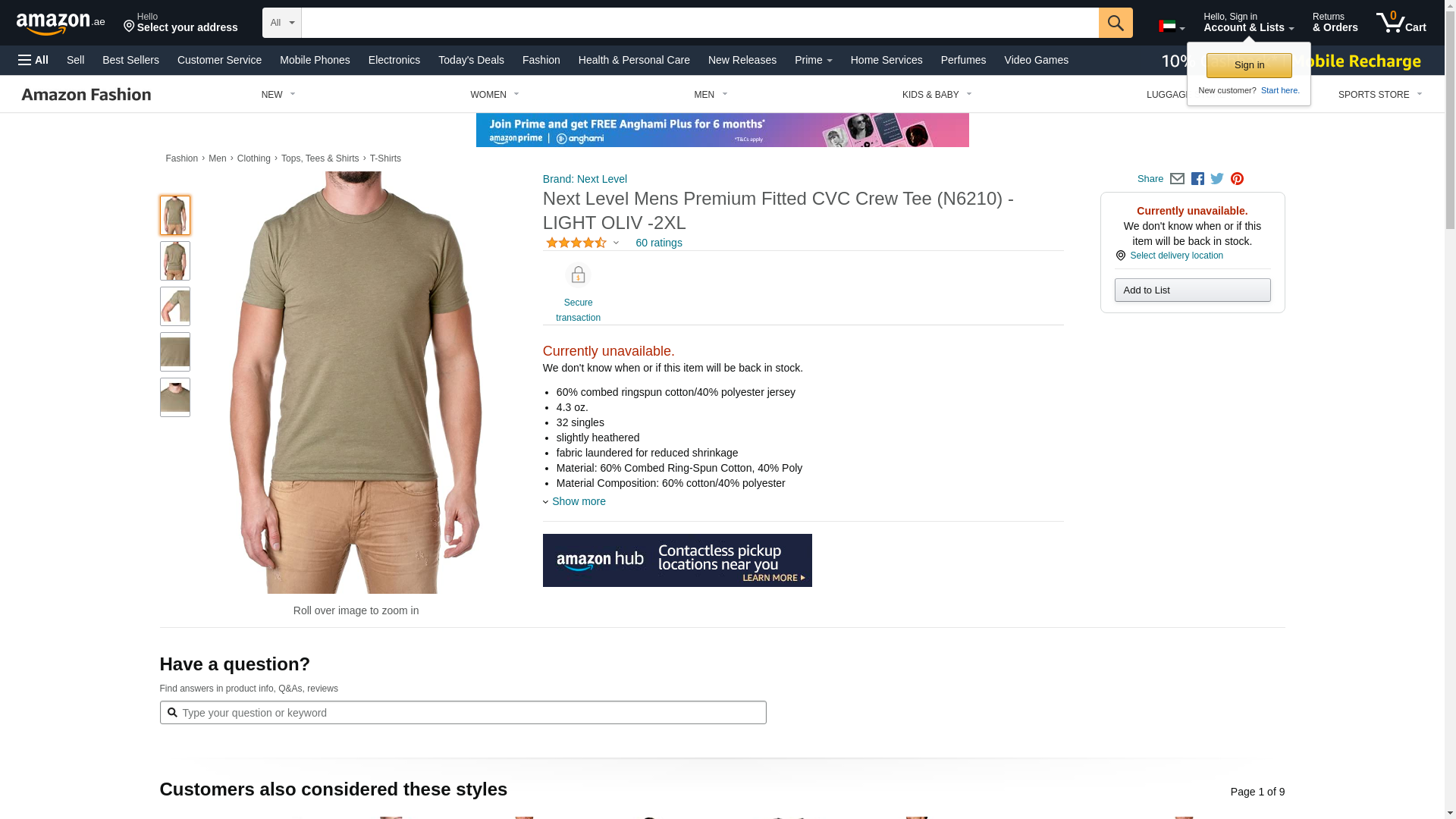The image size is (1456, 819).
Task: Share product on Twitter icon
Action: 1217,179
